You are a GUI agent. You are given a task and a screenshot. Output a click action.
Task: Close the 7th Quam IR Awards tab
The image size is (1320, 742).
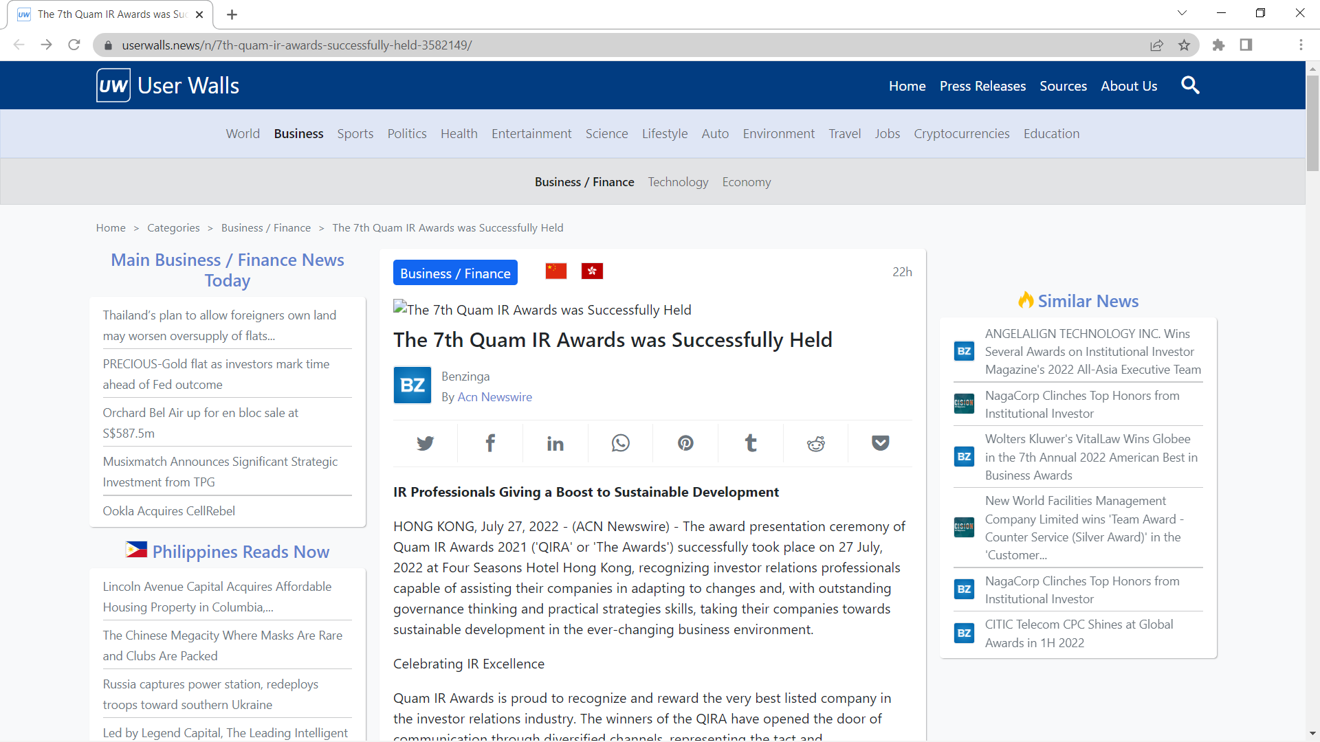tap(199, 14)
